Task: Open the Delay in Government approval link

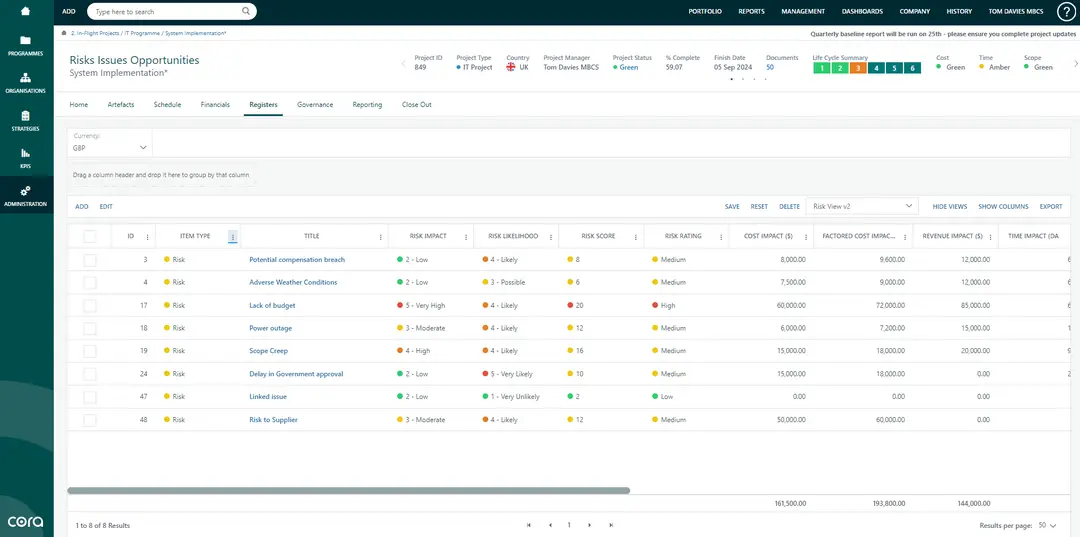Action: pyautogui.click(x=296, y=374)
